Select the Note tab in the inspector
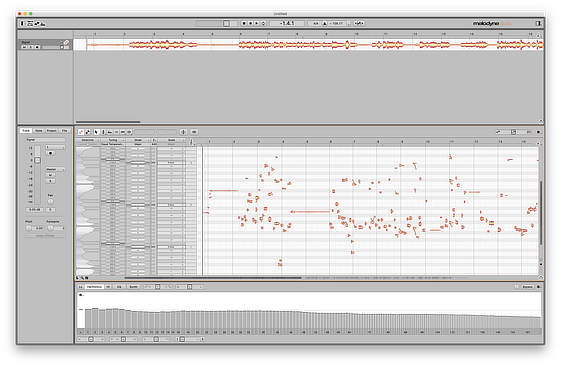Image resolution: width=561 pixels, height=366 pixels. (39, 131)
